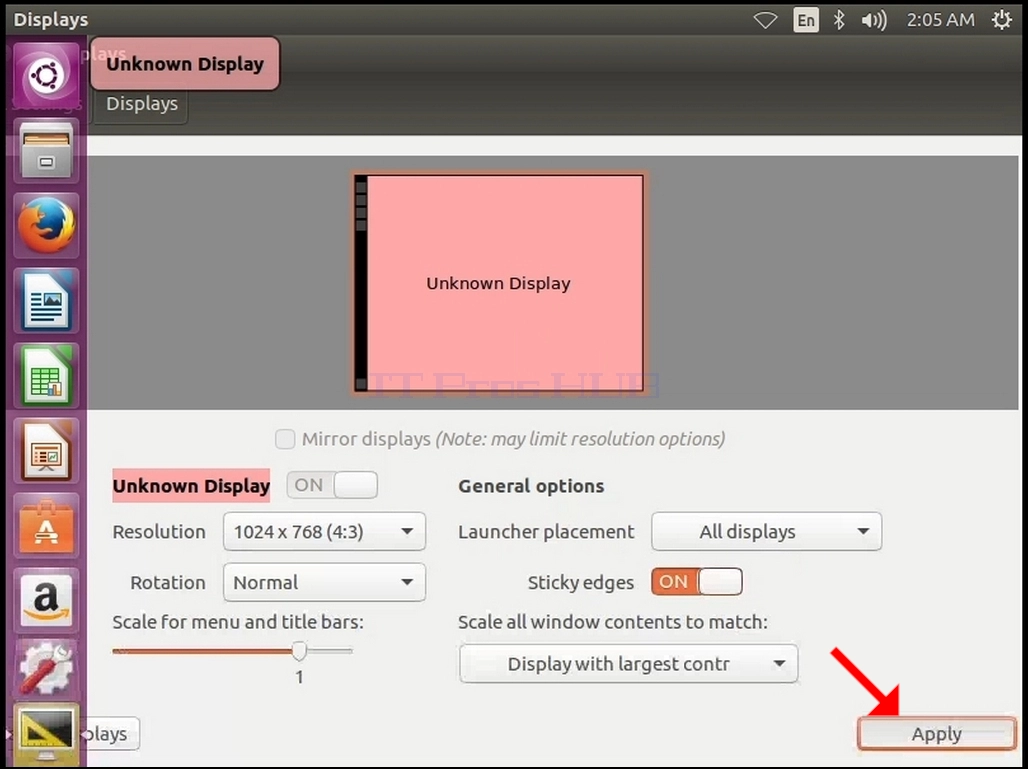Open the Files manager in the launcher

coord(47,151)
